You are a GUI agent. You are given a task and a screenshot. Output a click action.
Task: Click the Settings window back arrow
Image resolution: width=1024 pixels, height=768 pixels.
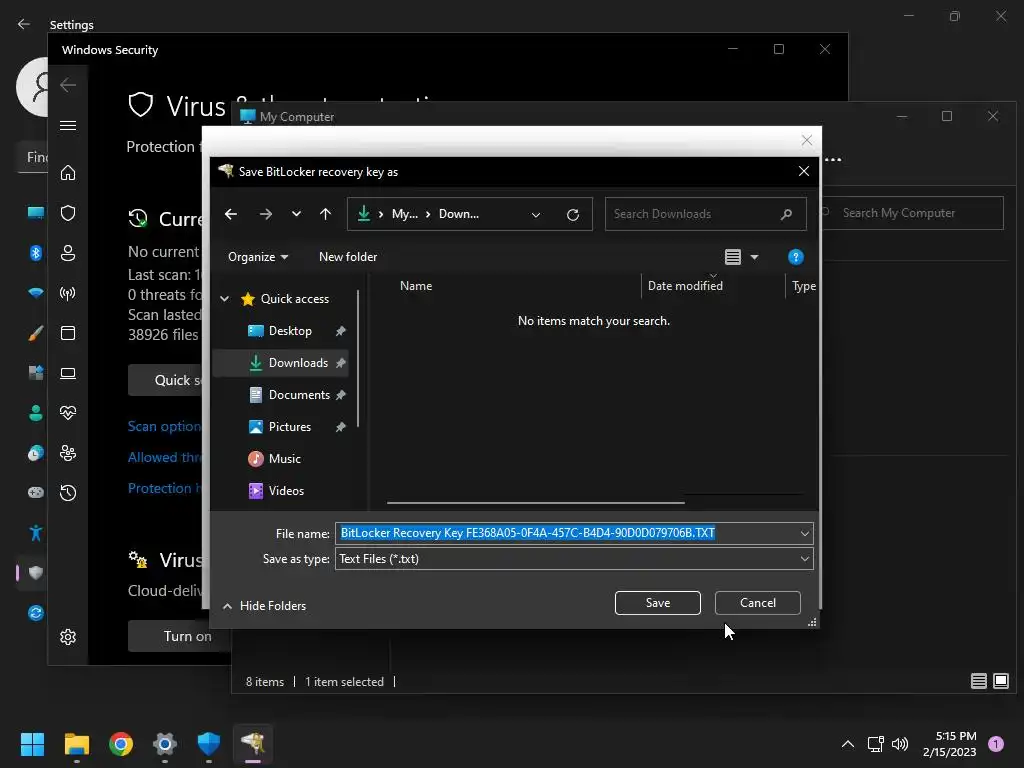(24, 24)
